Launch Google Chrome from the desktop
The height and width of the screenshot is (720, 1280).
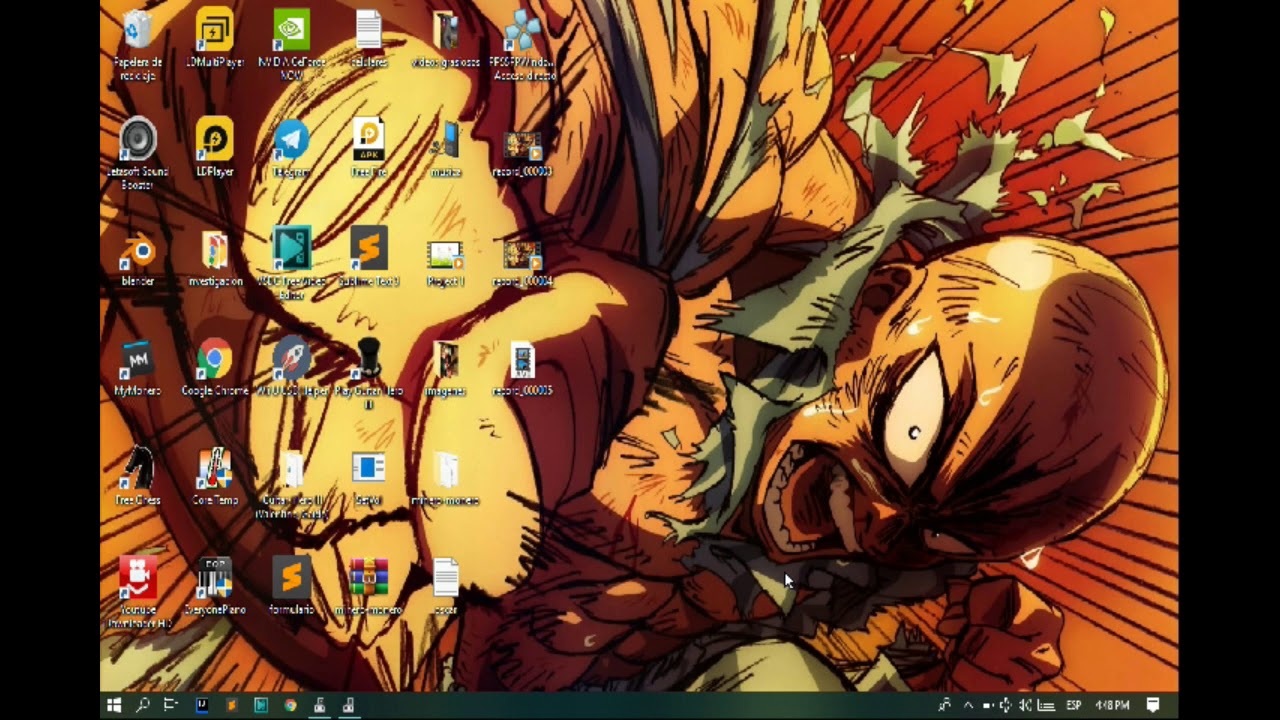[215, 368]
